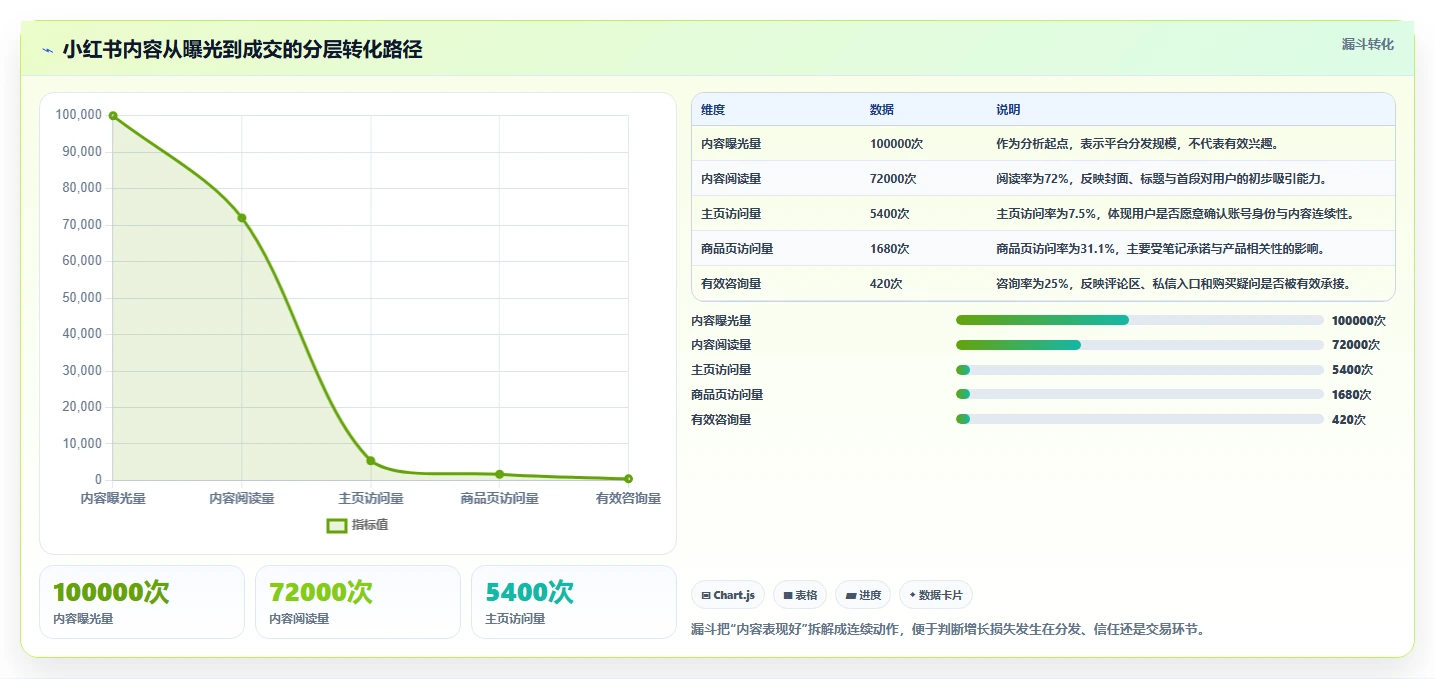
Task: Click the 商品页访问量 label in the progress list
Action: click(727, 395)
